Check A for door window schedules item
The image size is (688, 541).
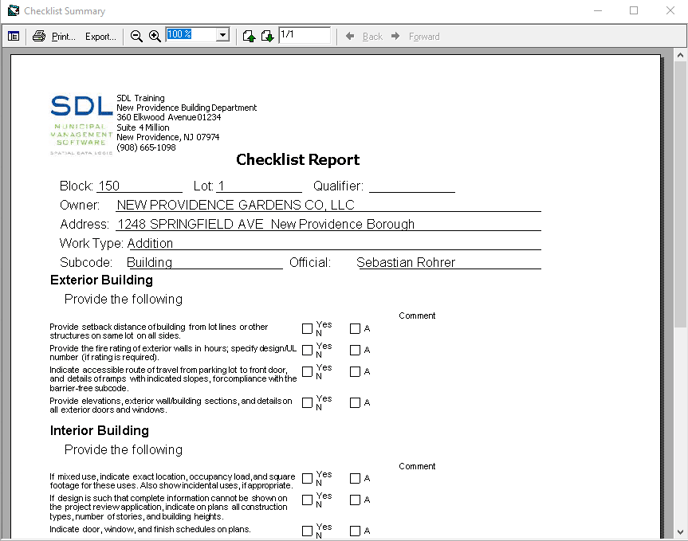[355, 531]
